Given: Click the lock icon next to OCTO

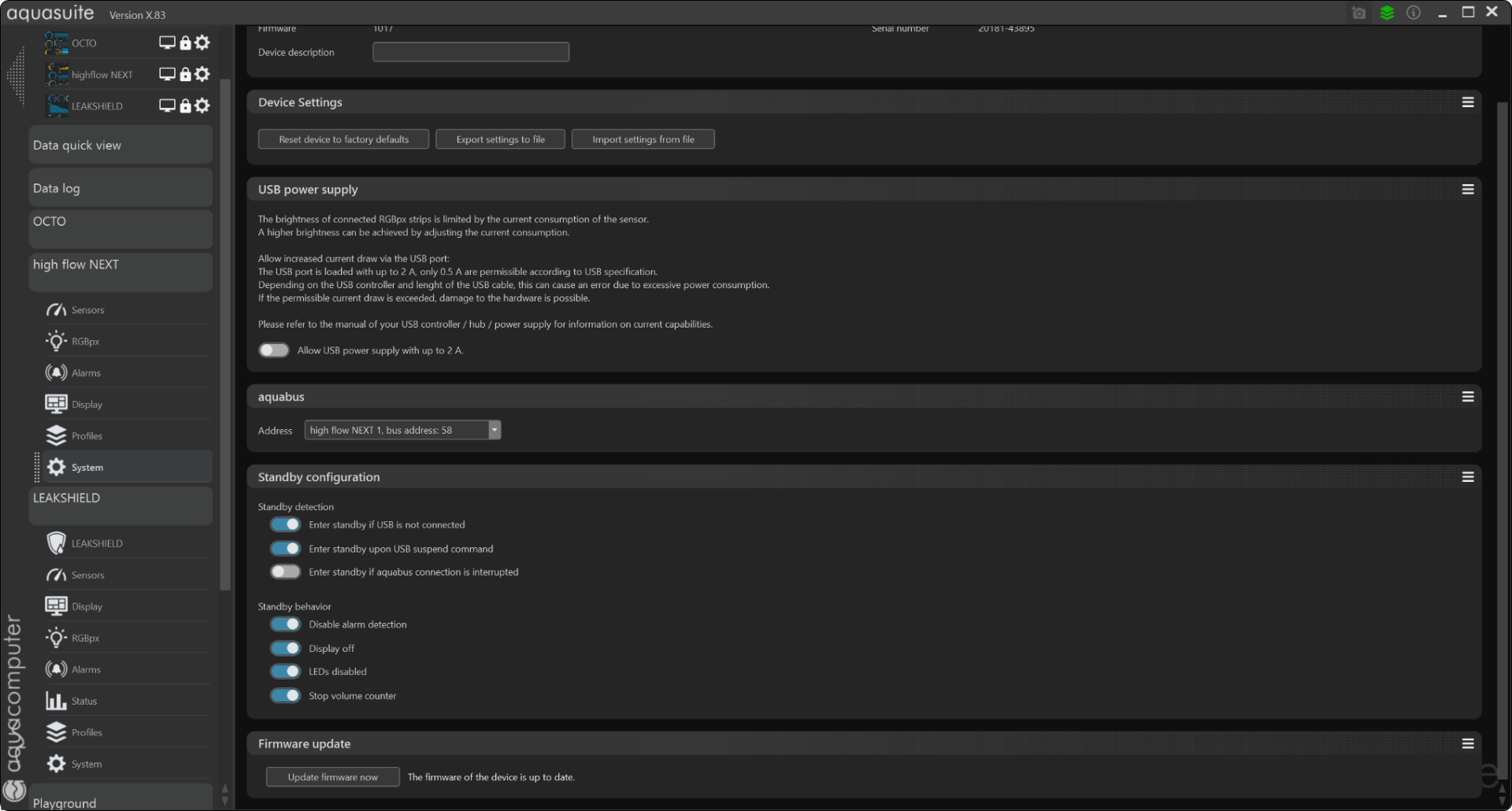Looking at the screenshot, I should click(x=185, y=43).
